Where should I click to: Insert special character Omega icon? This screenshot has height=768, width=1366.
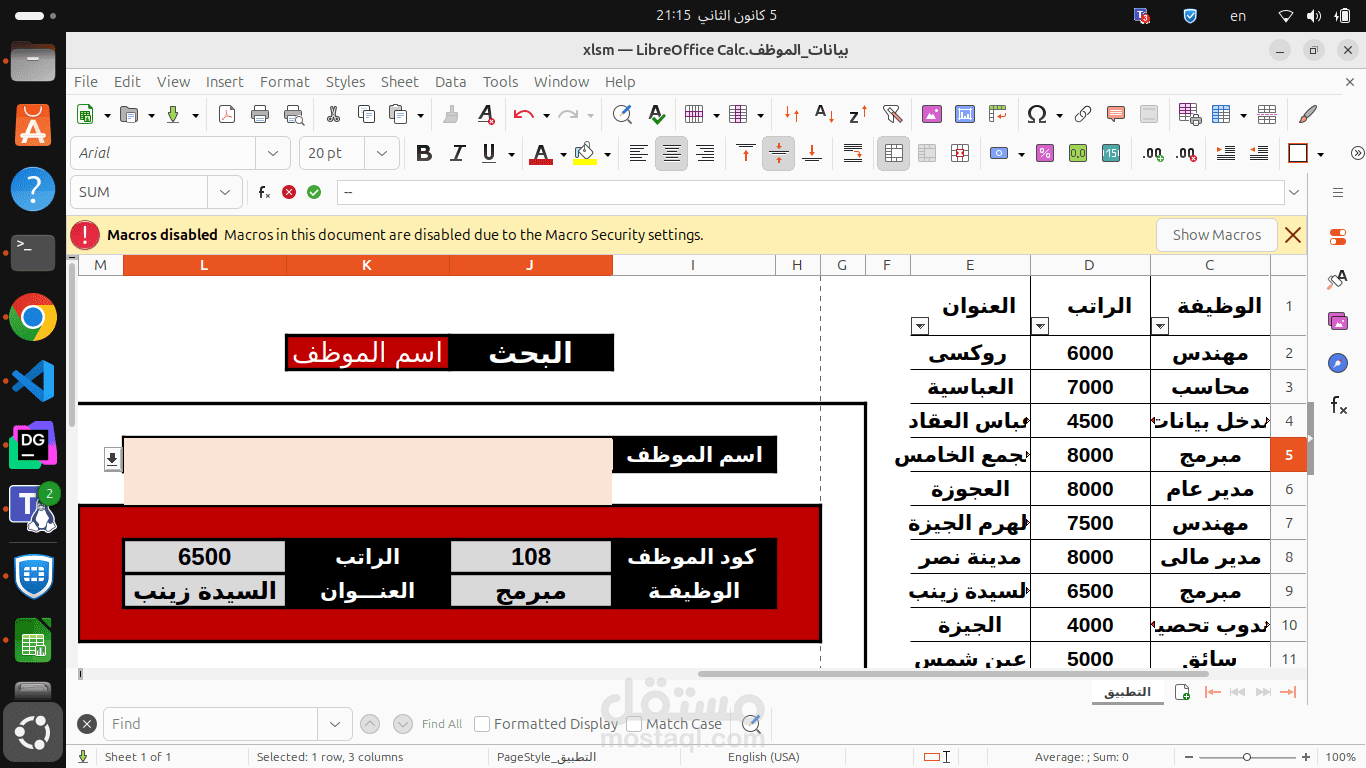pos(1037,114)
